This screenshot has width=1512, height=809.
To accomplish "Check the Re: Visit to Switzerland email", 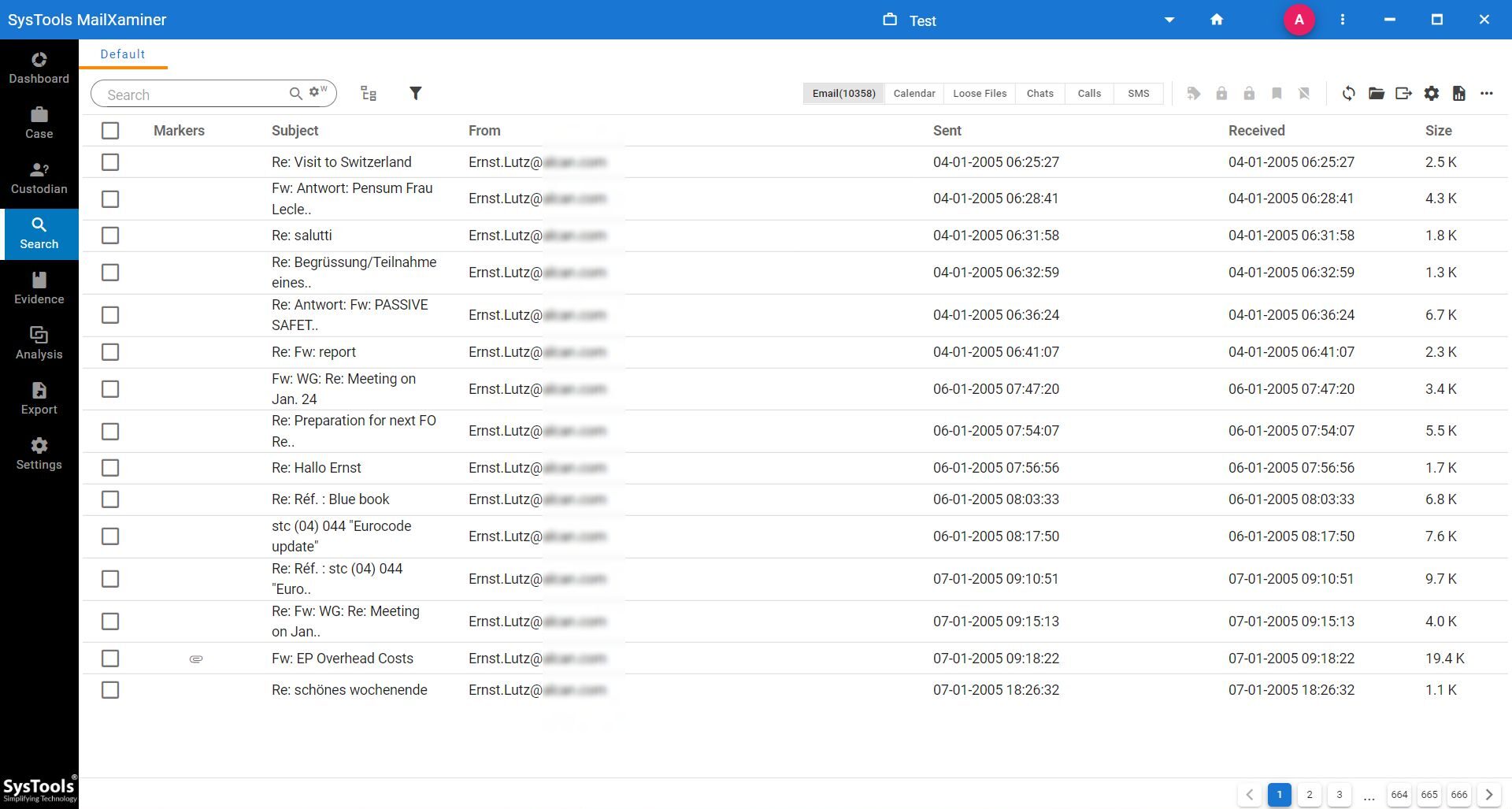I will [110, 162].
